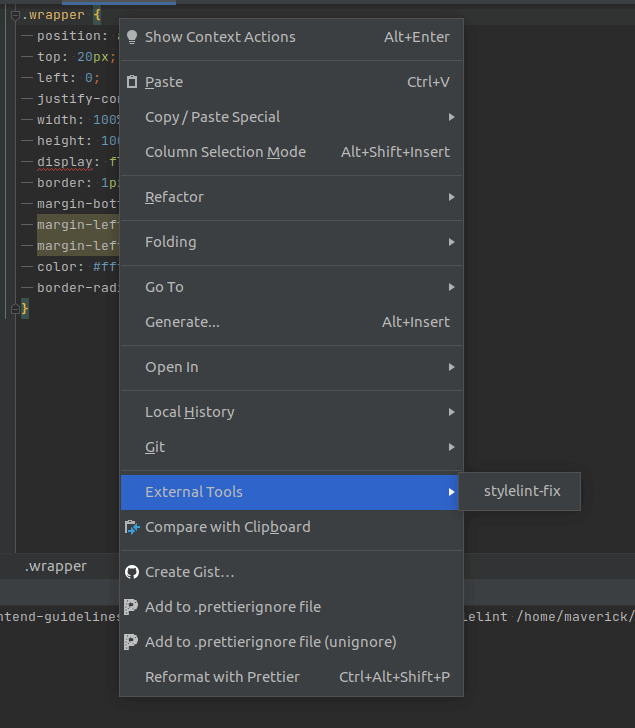The image size is (635, 728).
Task: Click the closing fold marker at closing brace
Action: click(15, 310)
